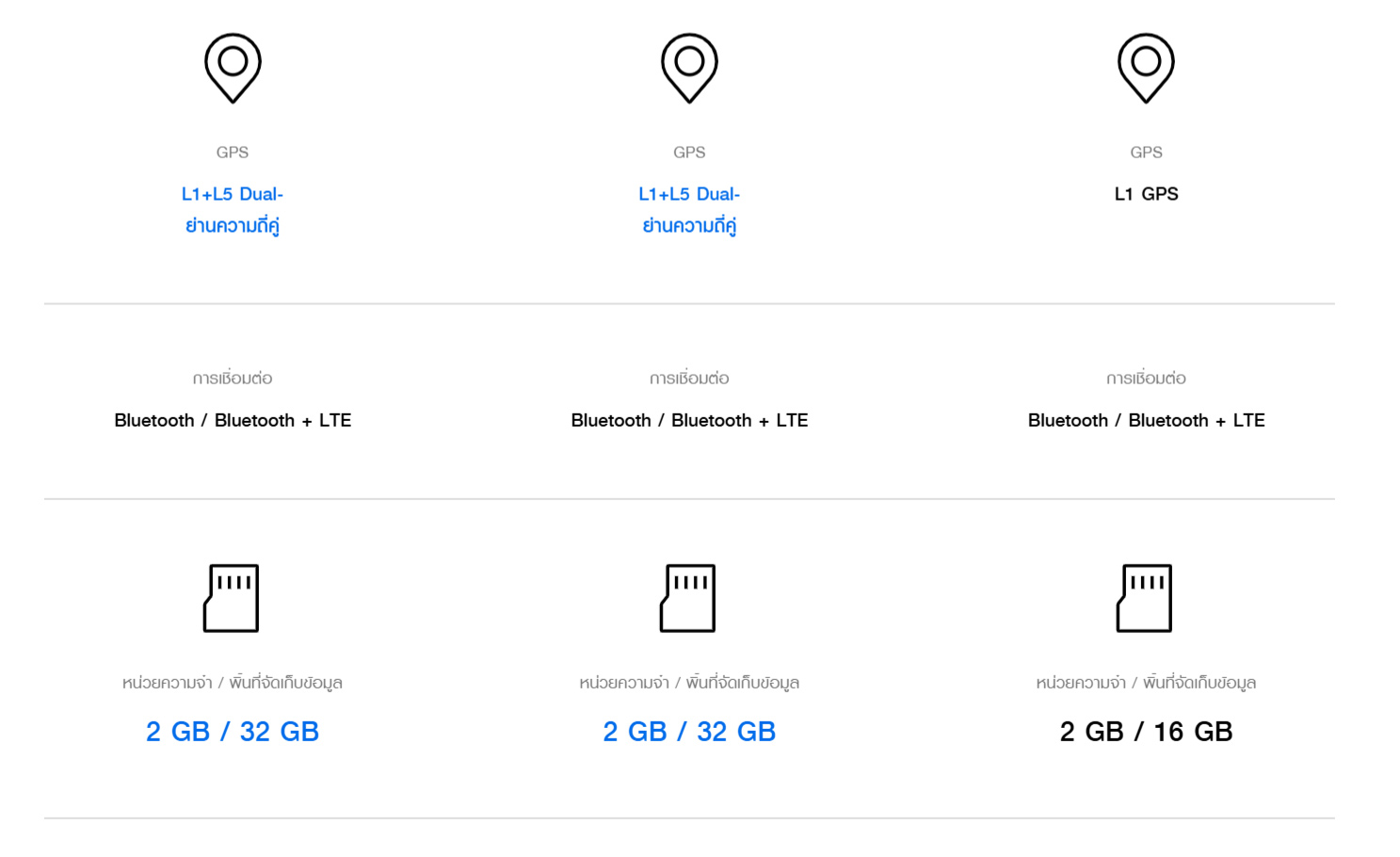Screen dimensions: 1400x857
Task: Open the middle column's L1+L5 Dual-ย่านความถี่คู่ link
Action: pos(689,209)
